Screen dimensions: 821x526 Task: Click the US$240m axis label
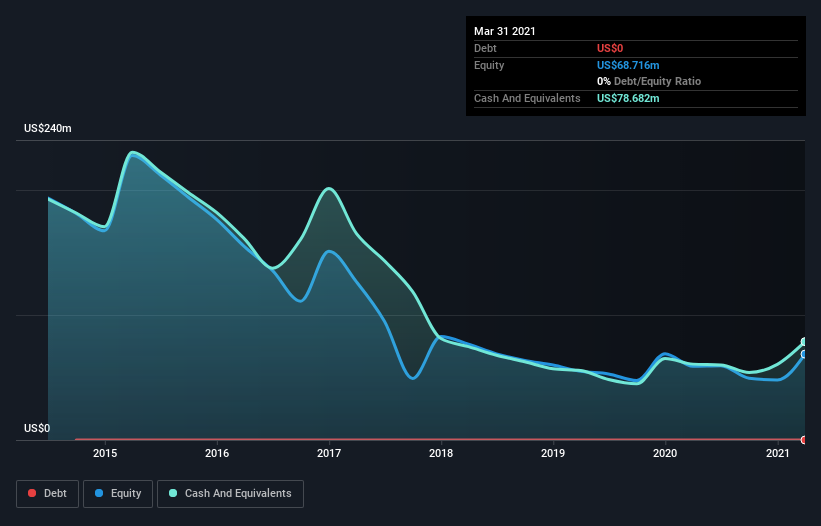tap(48, 128)
